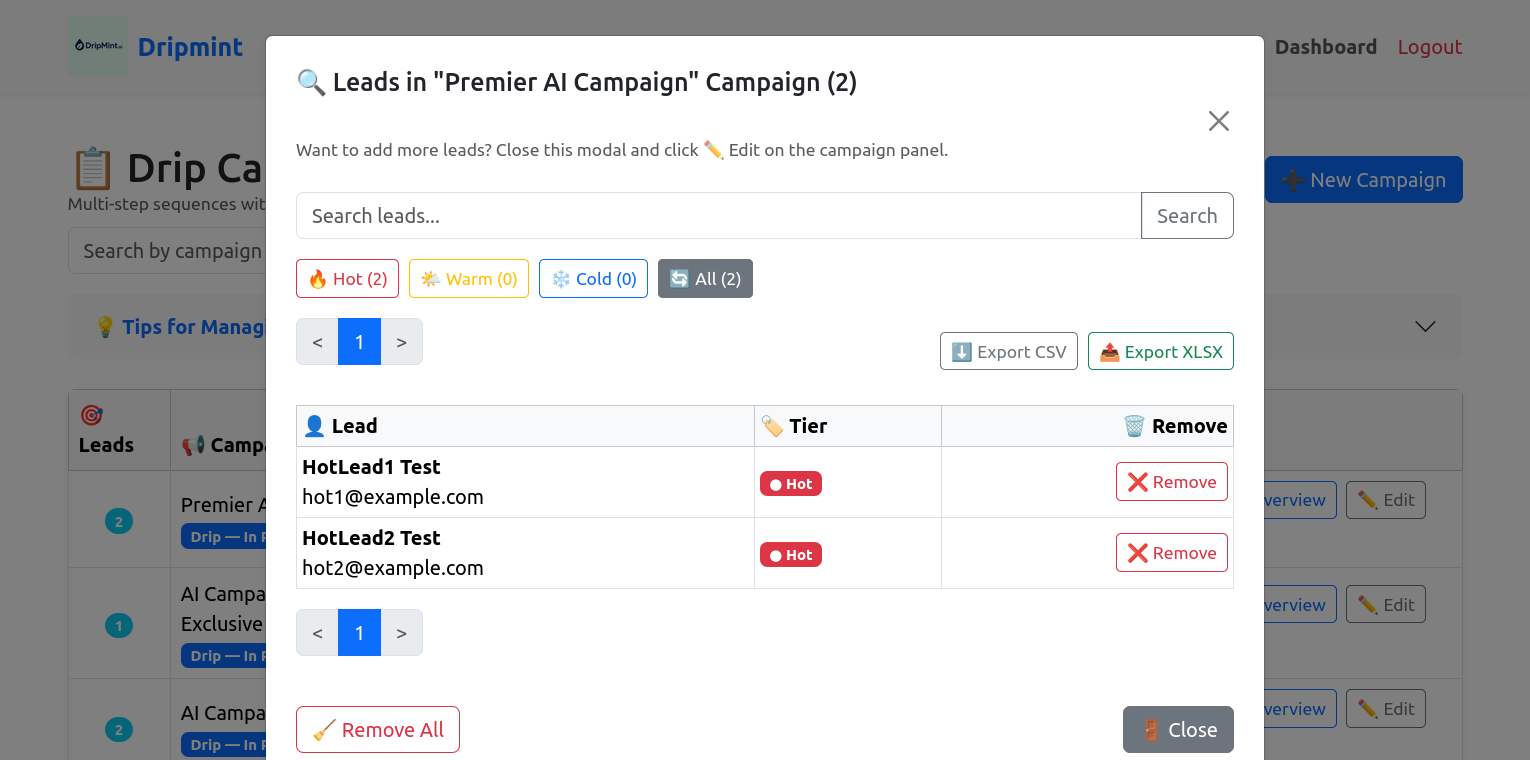This screenshot has width=1530, height=760.
Task: Click the red X Remove icon for HotLead1 Test
Action: 1136,481
